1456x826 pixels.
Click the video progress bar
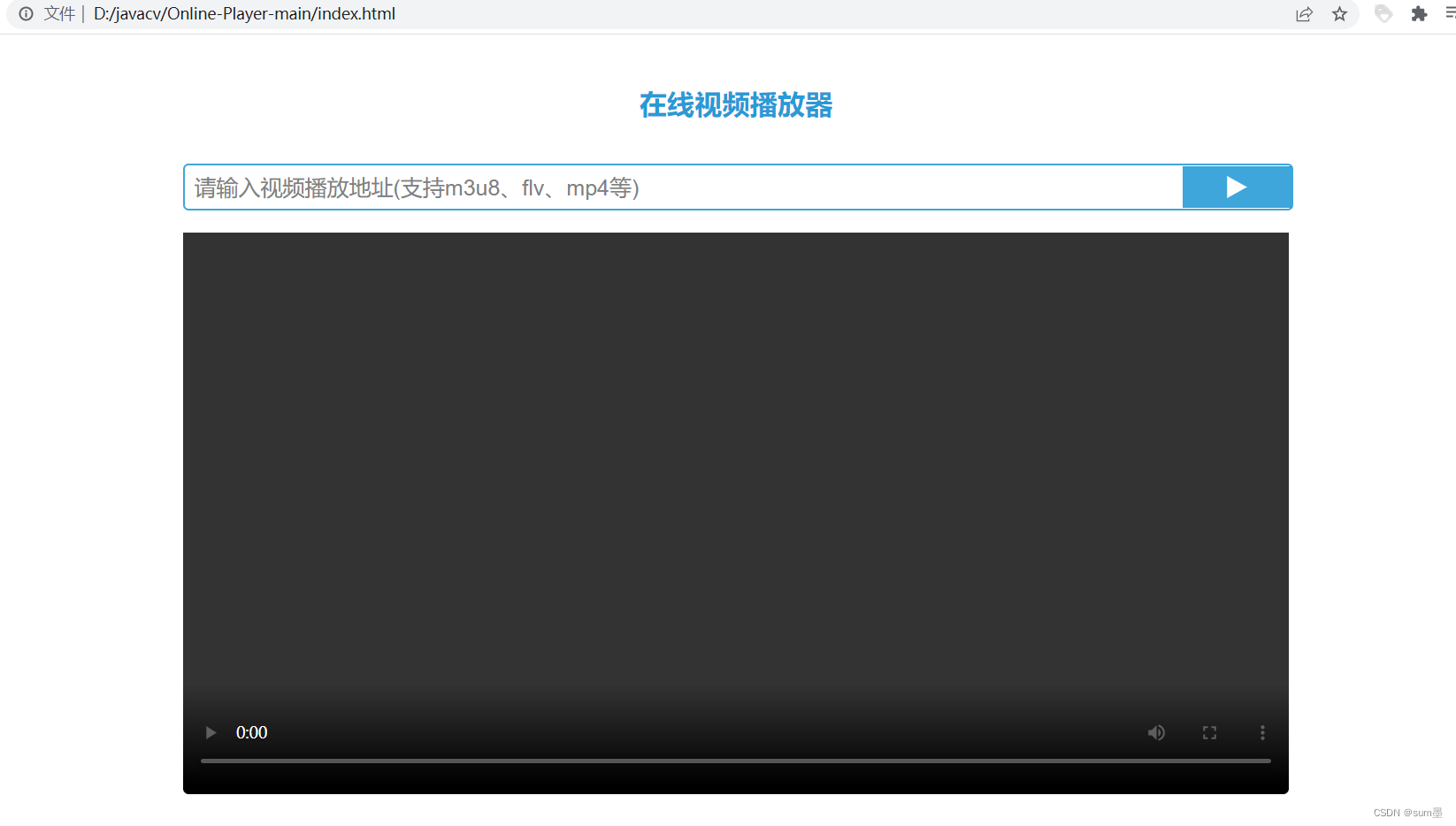[735, 761]
